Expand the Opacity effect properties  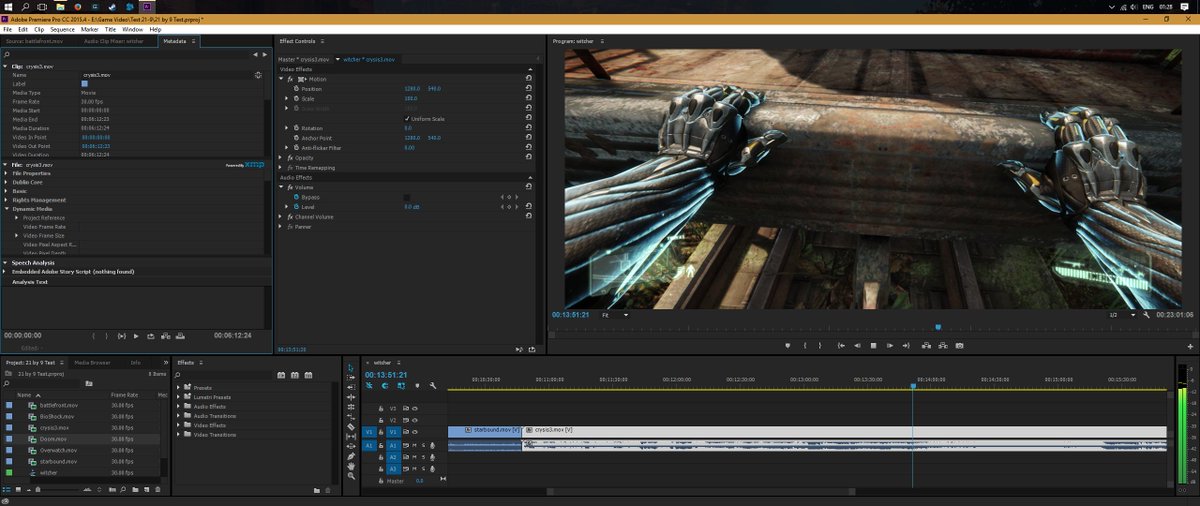[x=281, y=158]
